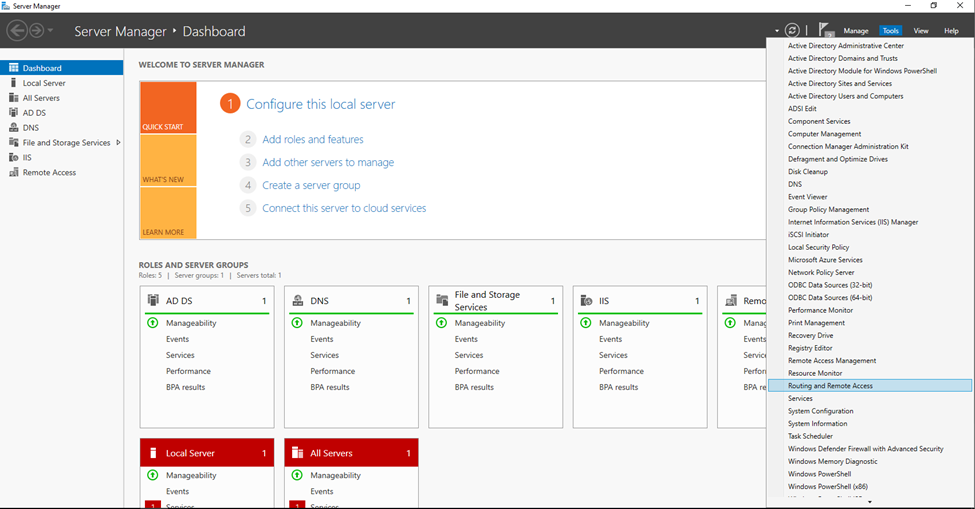
Task: Click the All Servers sidebar icon
Action: 14,98
